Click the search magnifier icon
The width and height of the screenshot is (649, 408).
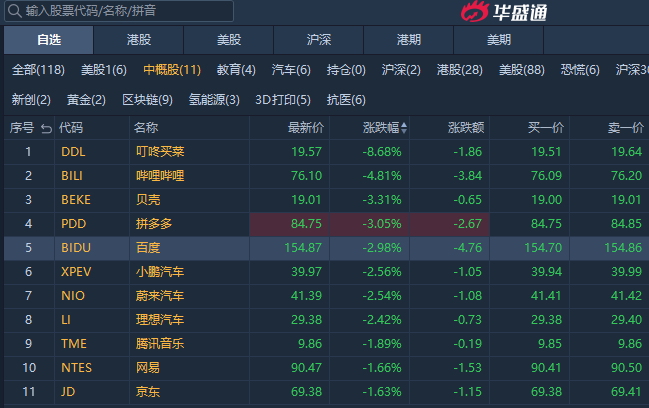coord(14,11)
